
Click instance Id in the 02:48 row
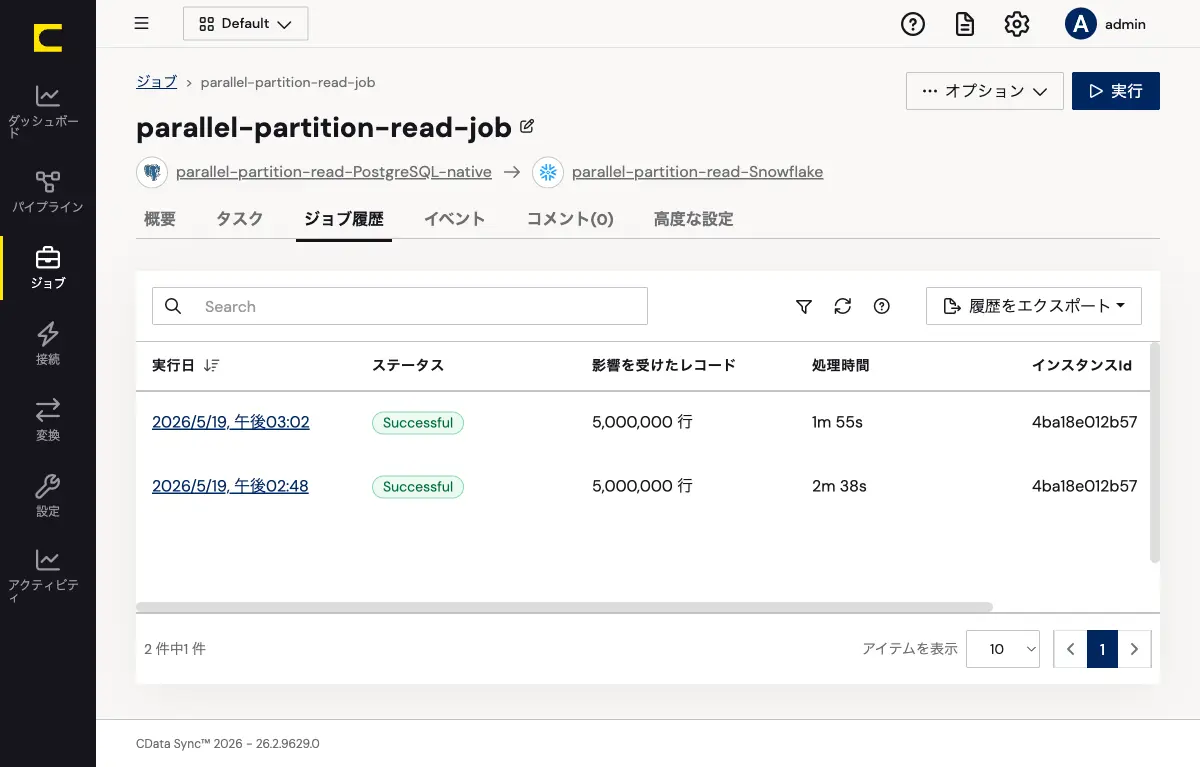click(x=1085, y=487)
